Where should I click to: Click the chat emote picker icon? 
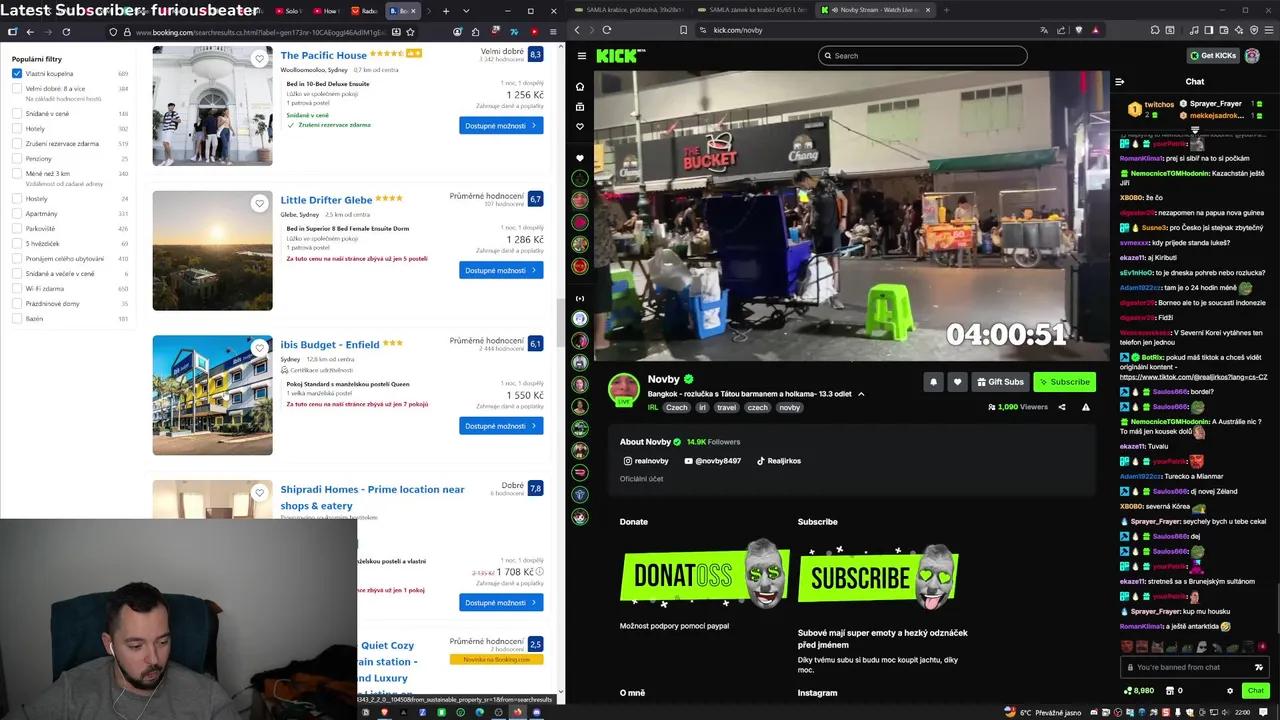(x=1259, y=667)
